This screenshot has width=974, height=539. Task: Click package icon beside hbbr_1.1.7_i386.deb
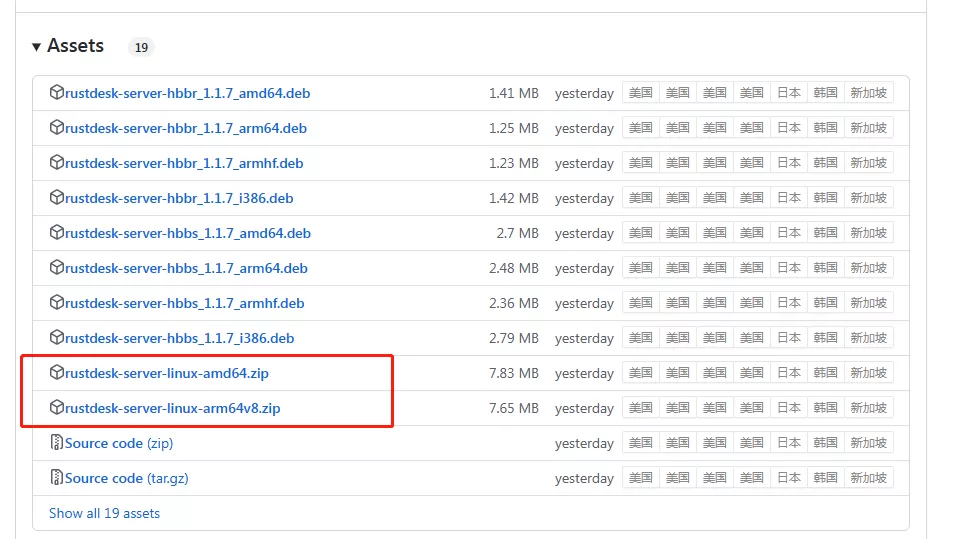coord(57,197)
